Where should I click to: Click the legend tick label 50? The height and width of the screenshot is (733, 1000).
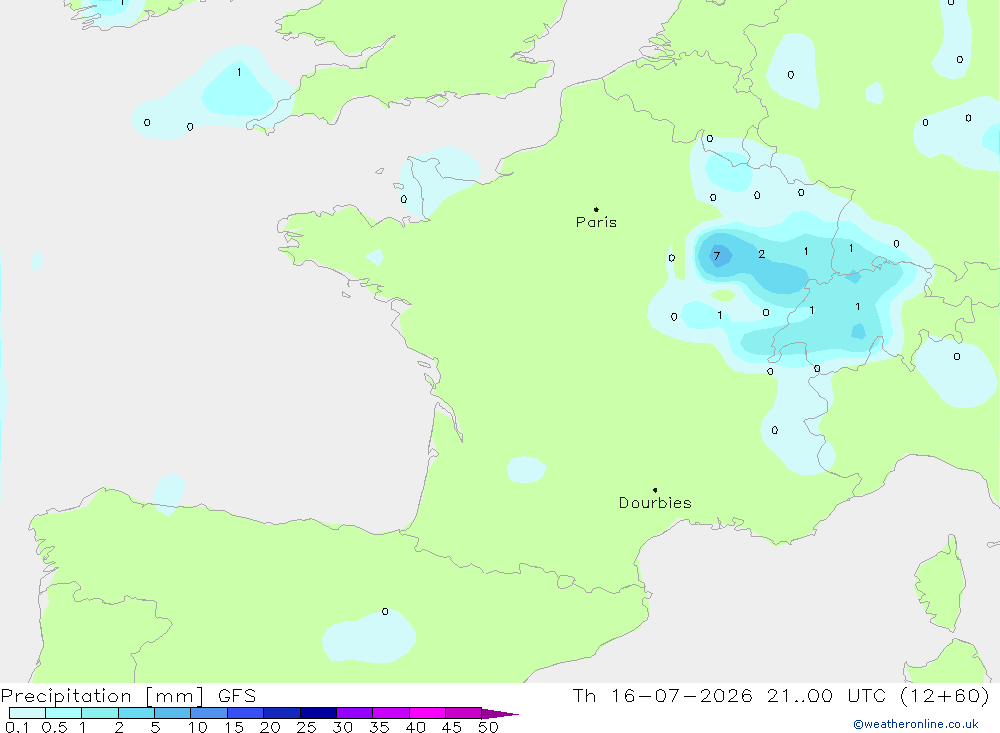point(488,727)
